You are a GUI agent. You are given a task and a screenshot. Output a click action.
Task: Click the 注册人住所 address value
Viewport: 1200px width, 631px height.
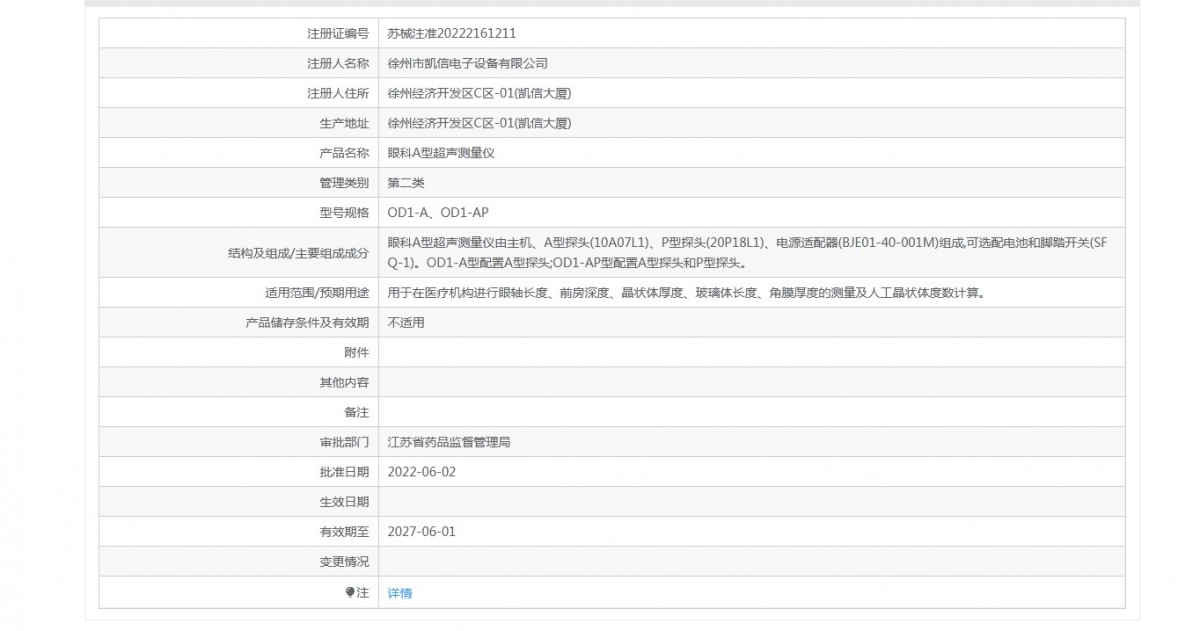[x=479, y=93]
